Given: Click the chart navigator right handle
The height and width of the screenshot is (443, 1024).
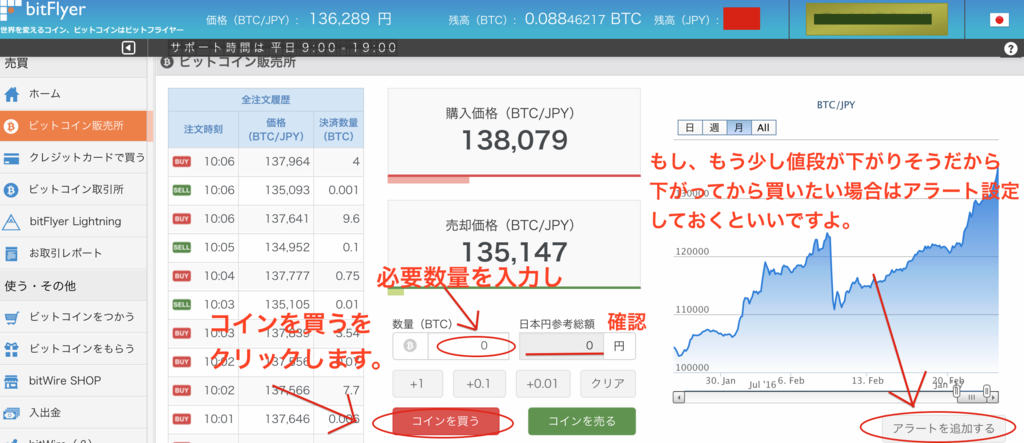Looking at the screenshot, I should click(987, 393).
